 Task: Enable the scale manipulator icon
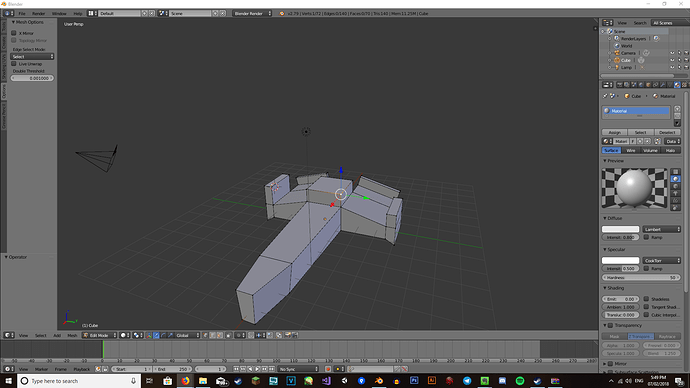click(170, 335)
